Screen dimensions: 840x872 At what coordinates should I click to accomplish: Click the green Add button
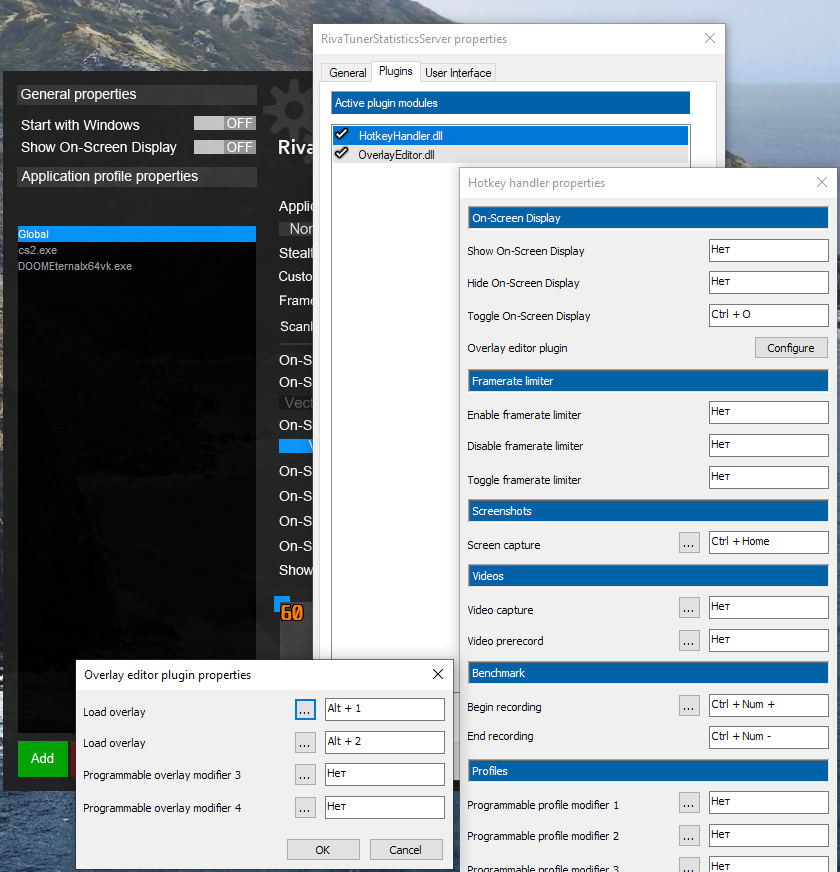pyautogui.click(x=42, y=759)
